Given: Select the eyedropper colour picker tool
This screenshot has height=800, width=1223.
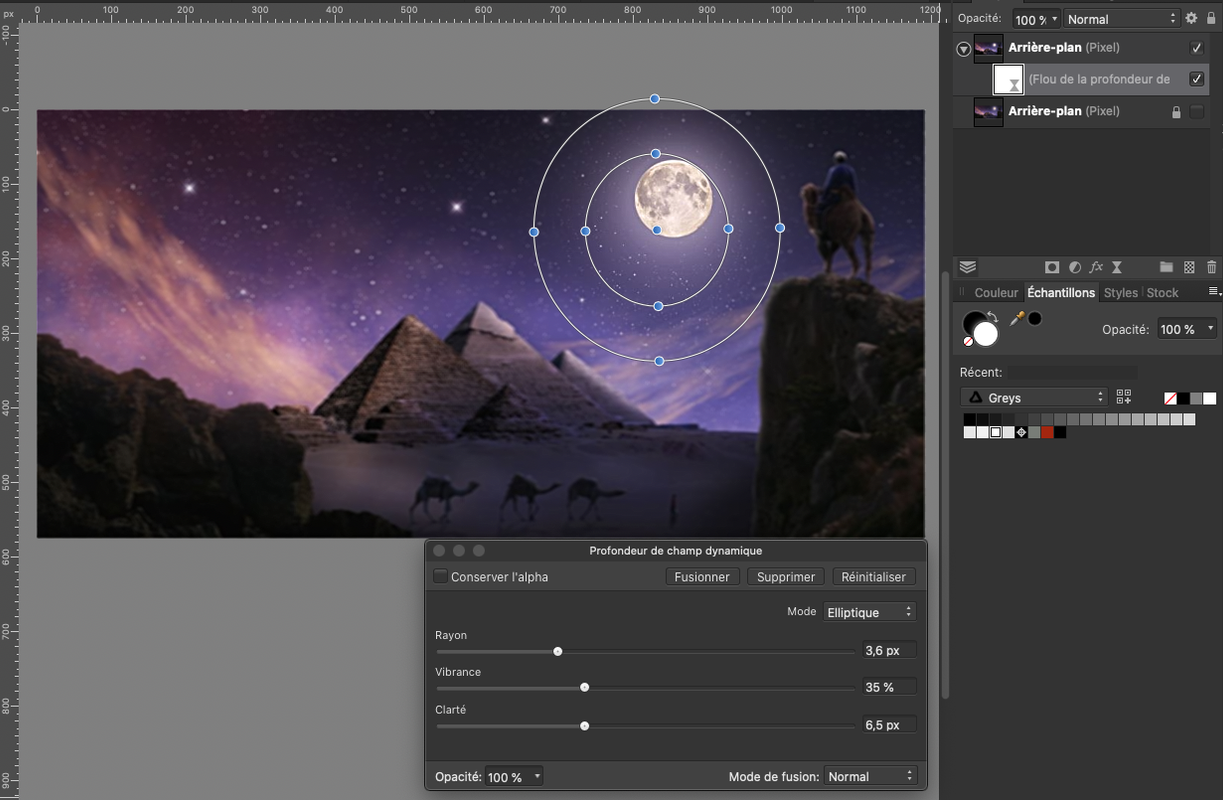Looking at the screenshot, I should [x=1017, y=319].
